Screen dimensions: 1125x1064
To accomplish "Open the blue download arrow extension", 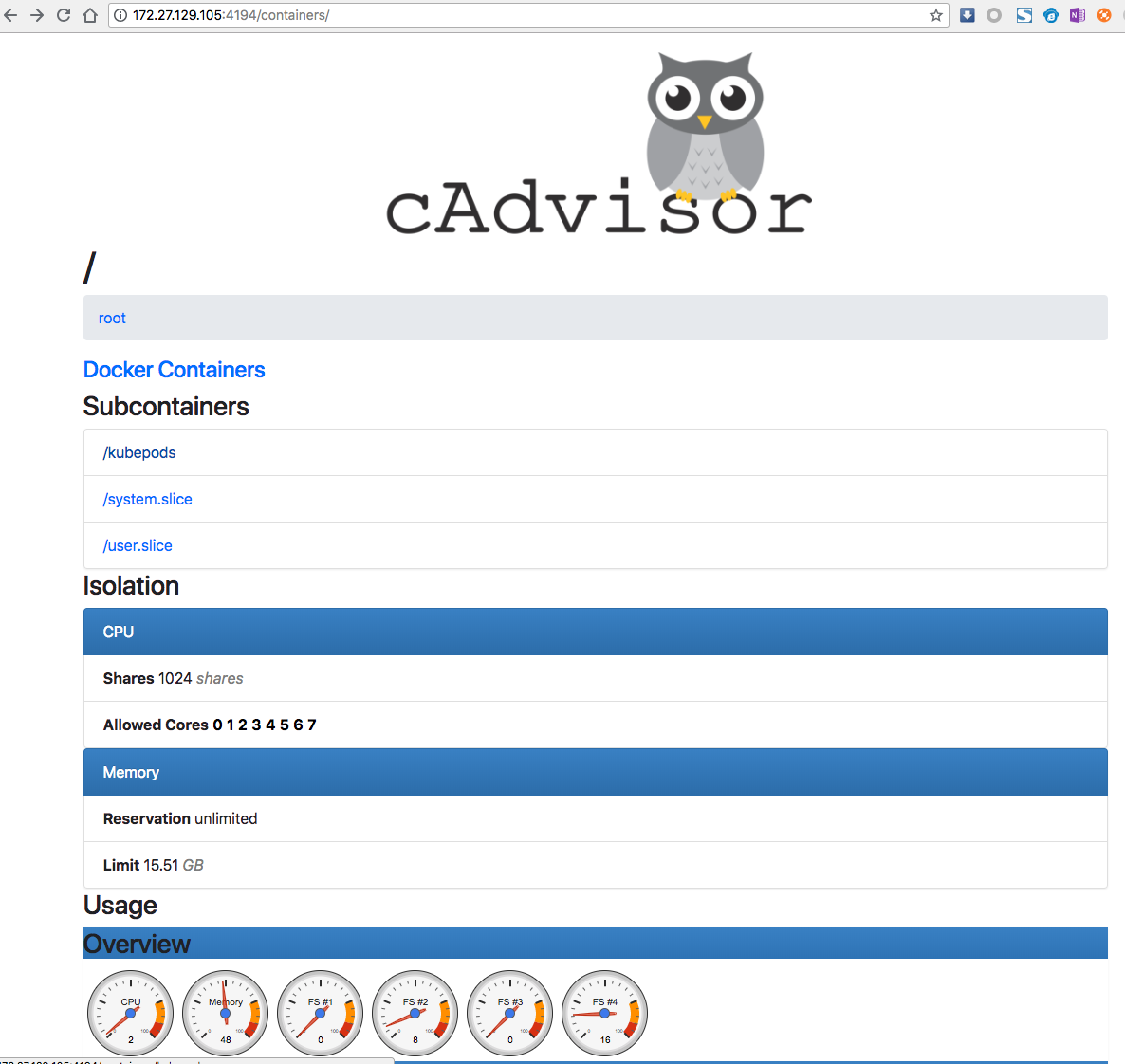I will click(x=968, y=15).
